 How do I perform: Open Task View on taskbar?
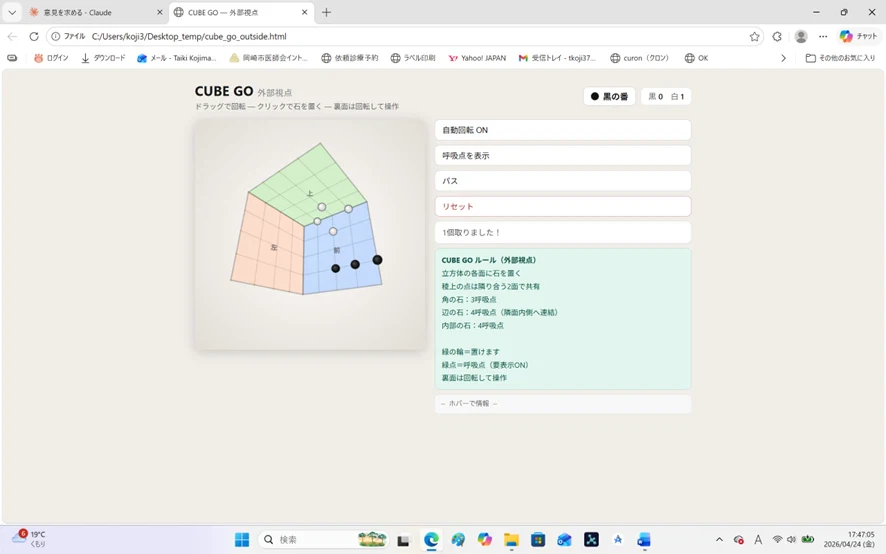pos(403,540)
